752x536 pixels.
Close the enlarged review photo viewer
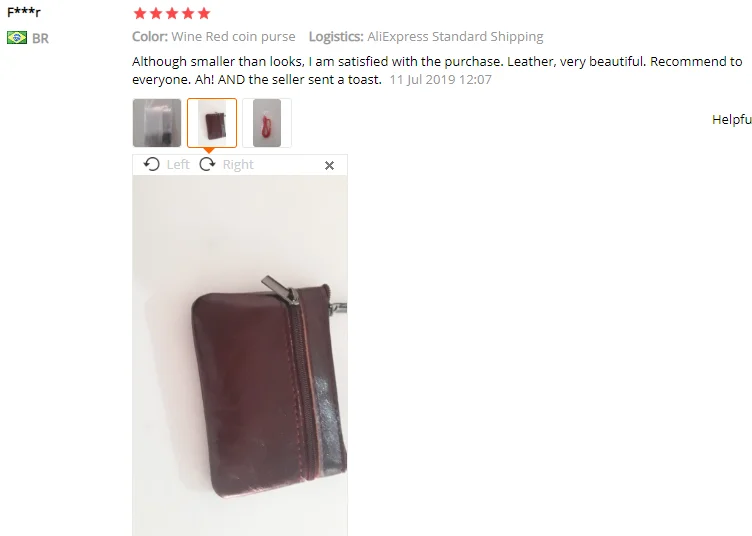329,165
